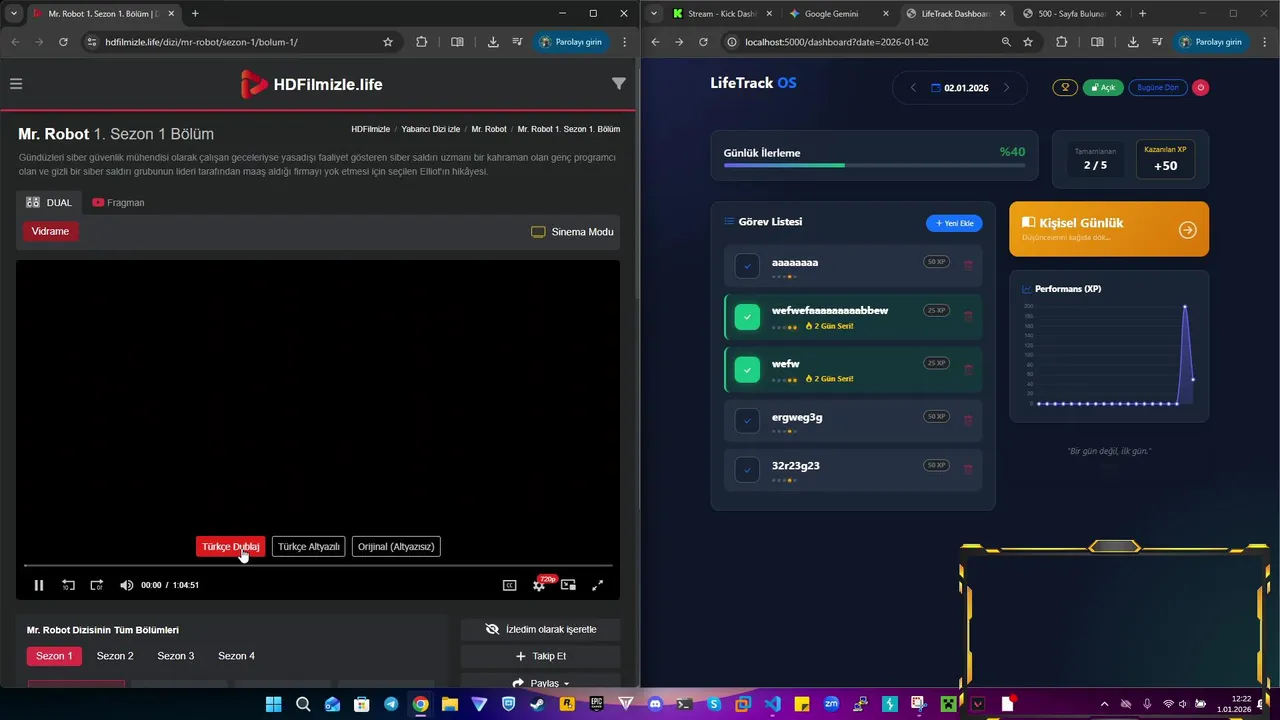The height and width of the screenshot is (720, 1280).
Task: Click the red power button in LifeTrack
Action: pos(1201,87)
